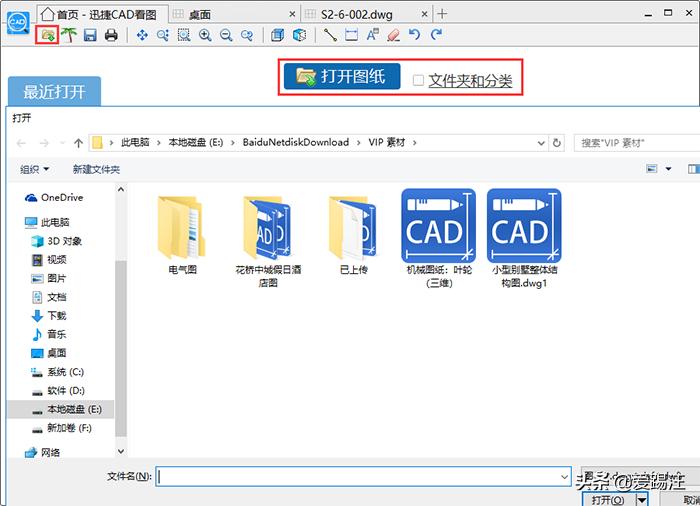The width and height of the screenshot is (700, 506).
Task: Click the palm tree toolbar icon
Action: (x=69, y=35)
